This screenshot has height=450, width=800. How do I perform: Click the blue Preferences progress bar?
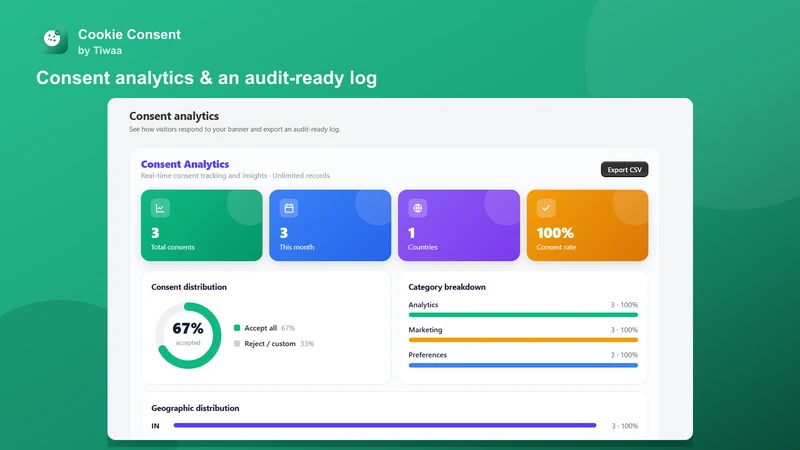523,365
